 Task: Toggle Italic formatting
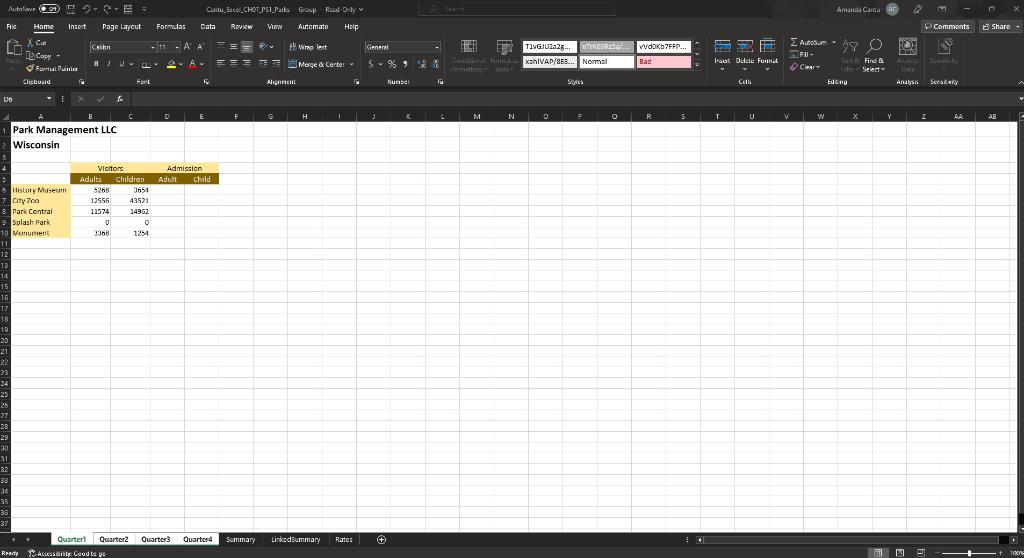pyautogui.click(x=108, y=64)
